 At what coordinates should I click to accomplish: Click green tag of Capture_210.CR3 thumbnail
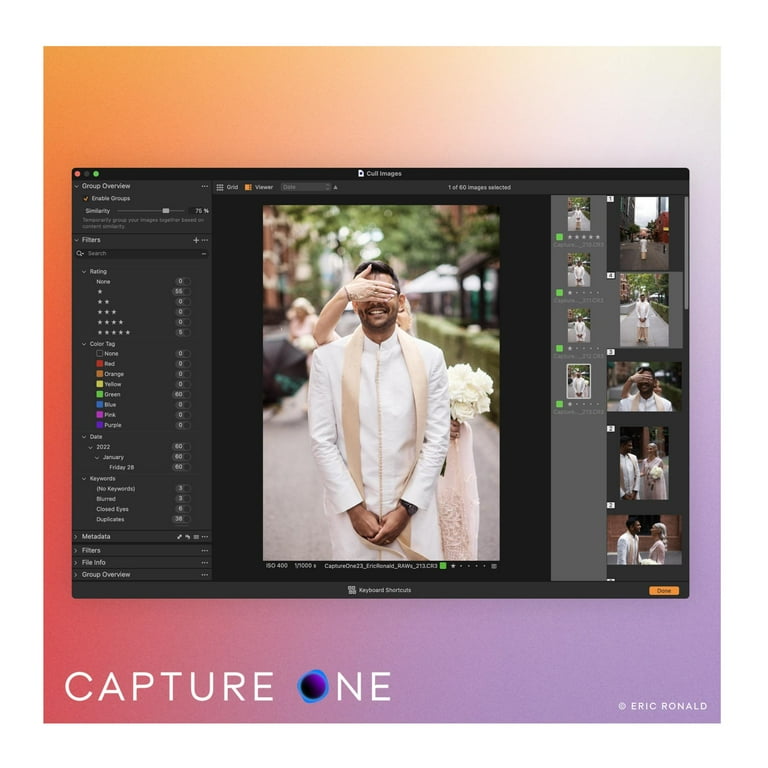click(559, 237)
